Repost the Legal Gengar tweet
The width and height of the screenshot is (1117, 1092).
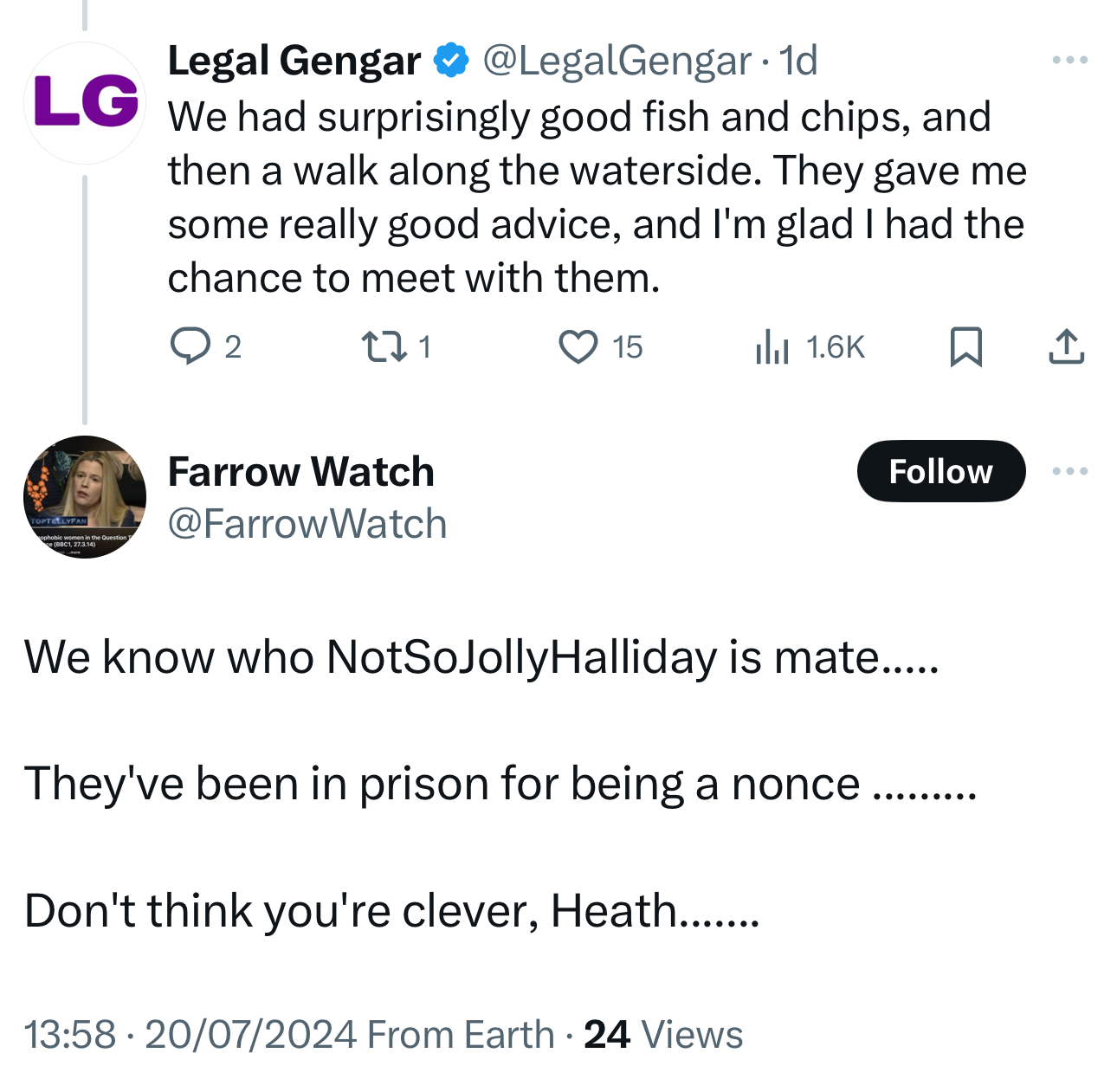(384, 346)
